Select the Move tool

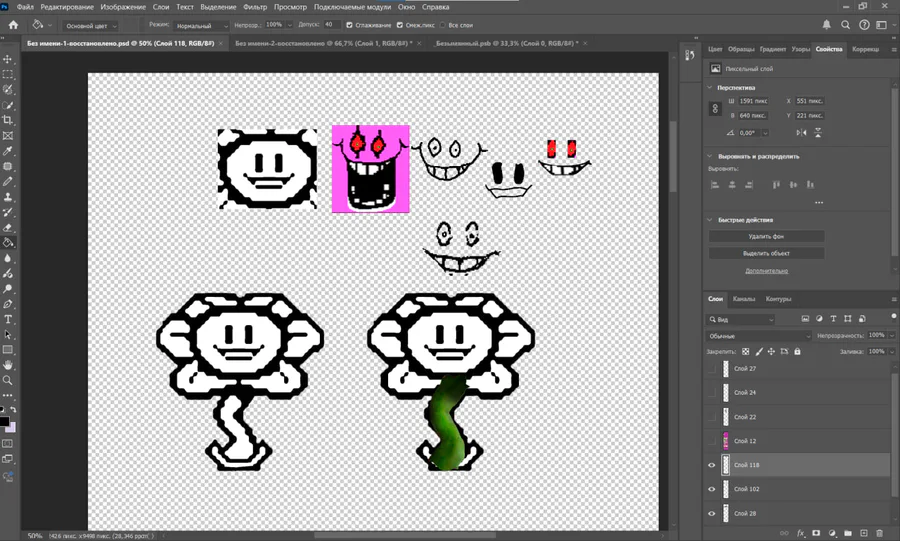pyautogui.click(x=7, y=59)
